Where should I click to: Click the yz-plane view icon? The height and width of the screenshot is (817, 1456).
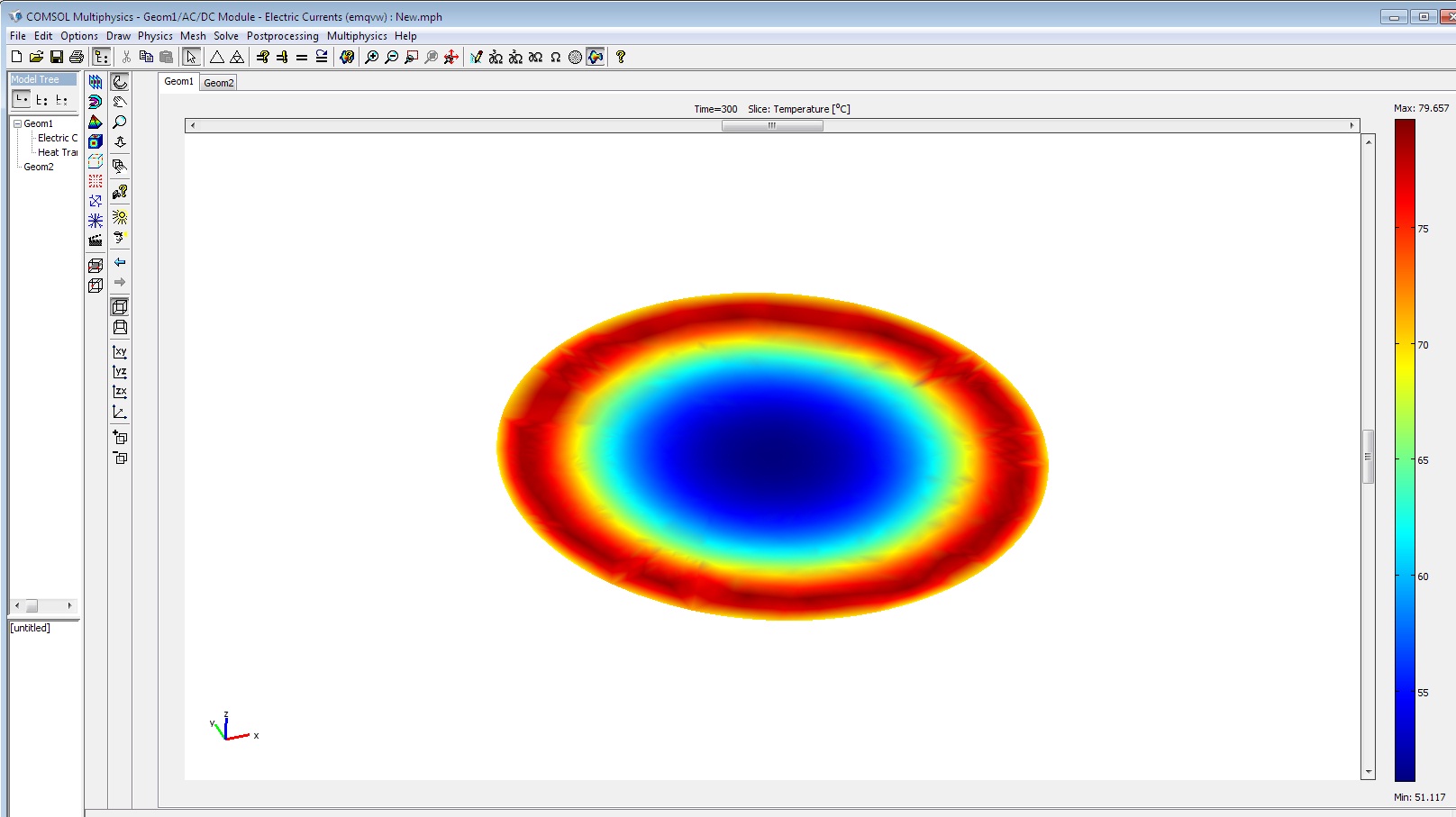[120, 372]
